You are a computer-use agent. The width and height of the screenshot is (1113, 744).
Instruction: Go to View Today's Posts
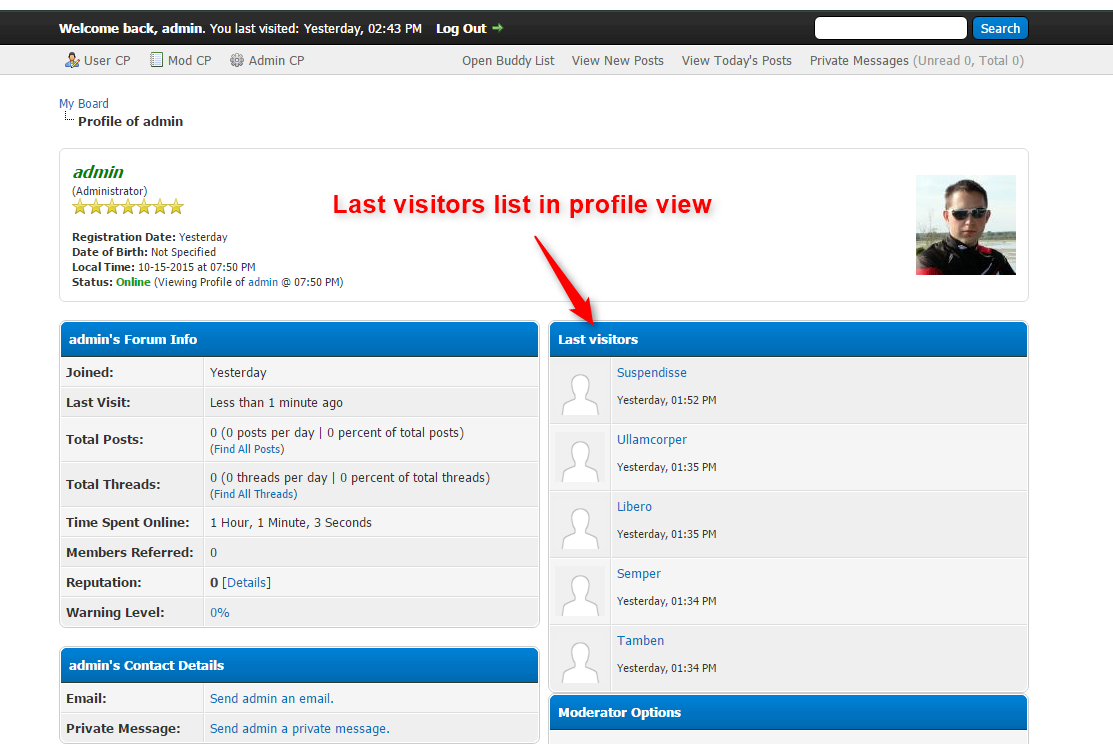(x=736, y=61)
